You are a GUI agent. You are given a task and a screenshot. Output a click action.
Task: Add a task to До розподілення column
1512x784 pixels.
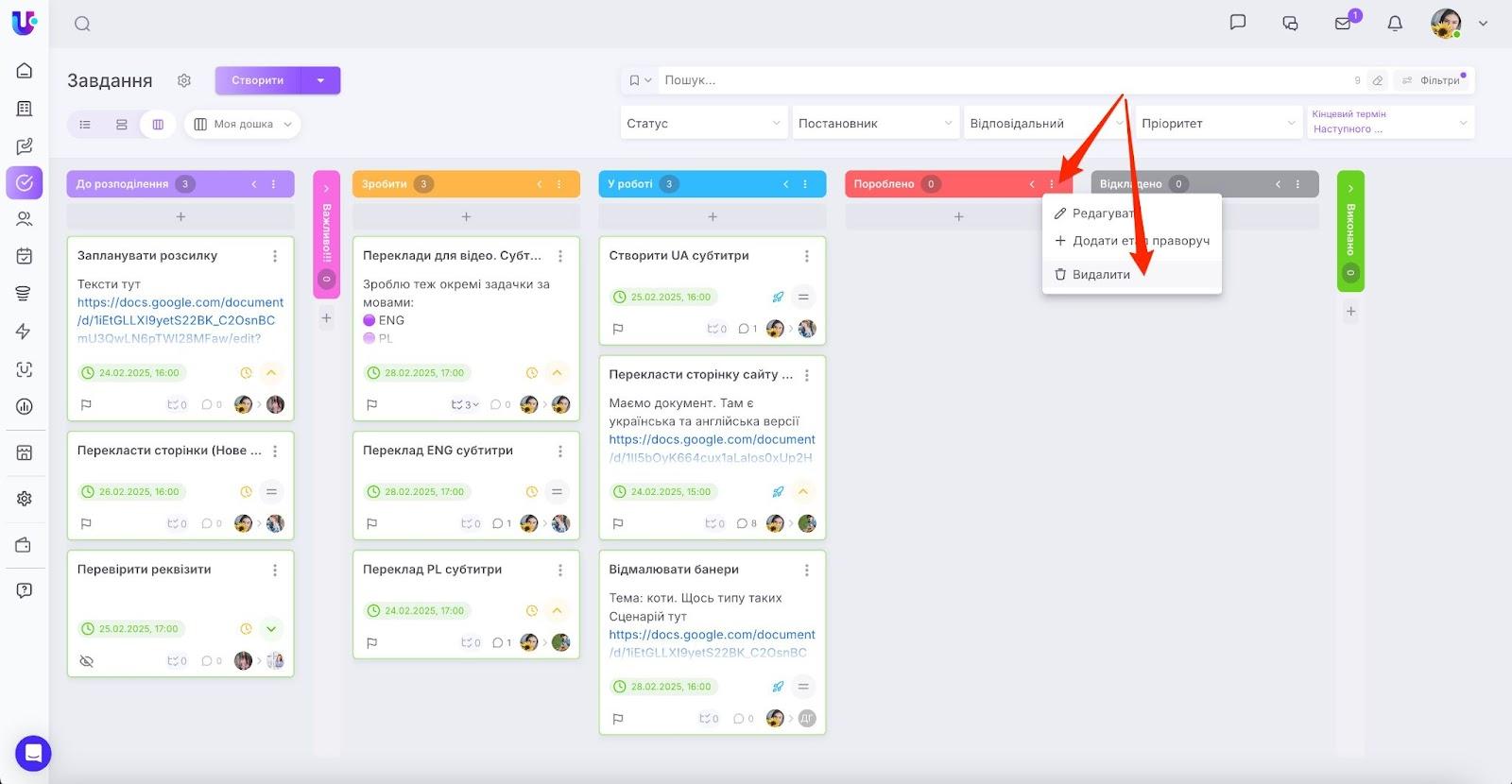coord(180,216)
